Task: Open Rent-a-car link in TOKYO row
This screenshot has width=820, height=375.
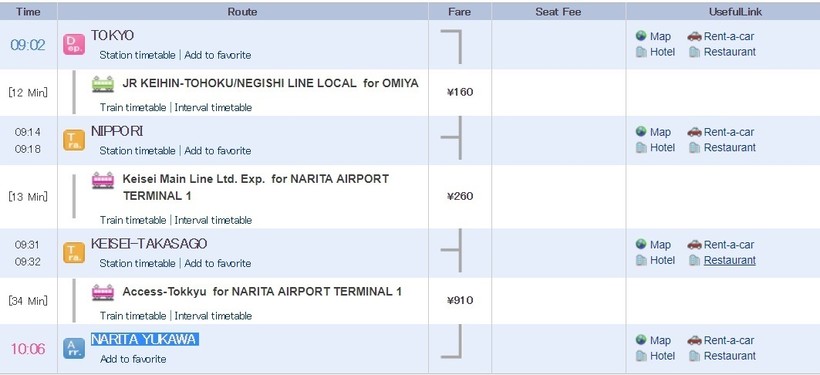Action: tap(729, 36)
